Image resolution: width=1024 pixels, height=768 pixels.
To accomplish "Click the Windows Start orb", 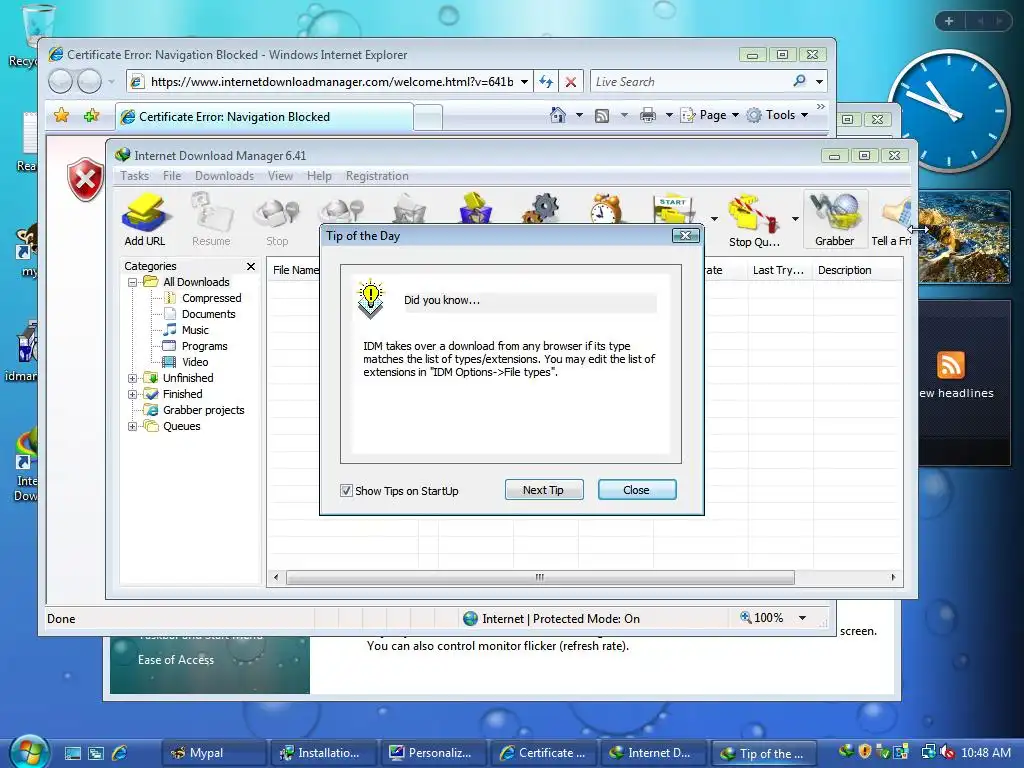I will pos(29,751).
